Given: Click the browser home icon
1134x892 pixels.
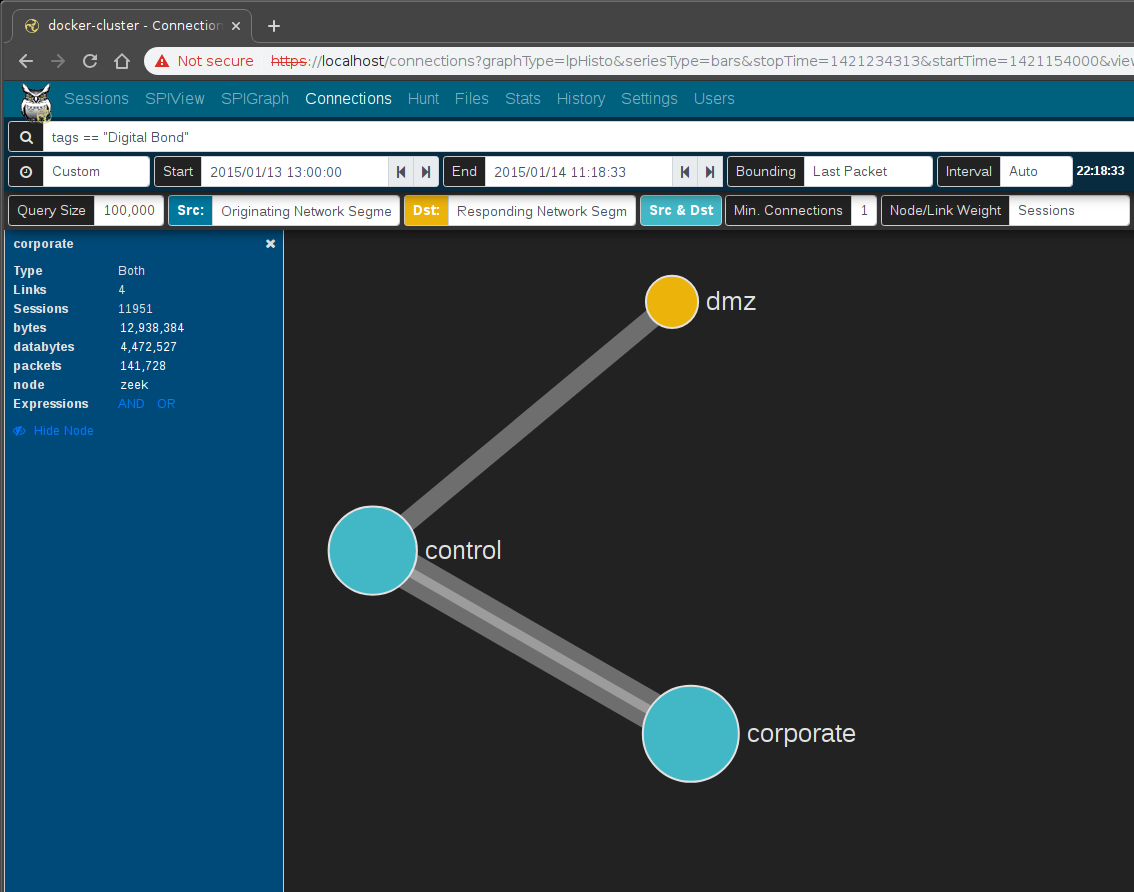Looking at the screenshot, I should (x=120, y=61).
